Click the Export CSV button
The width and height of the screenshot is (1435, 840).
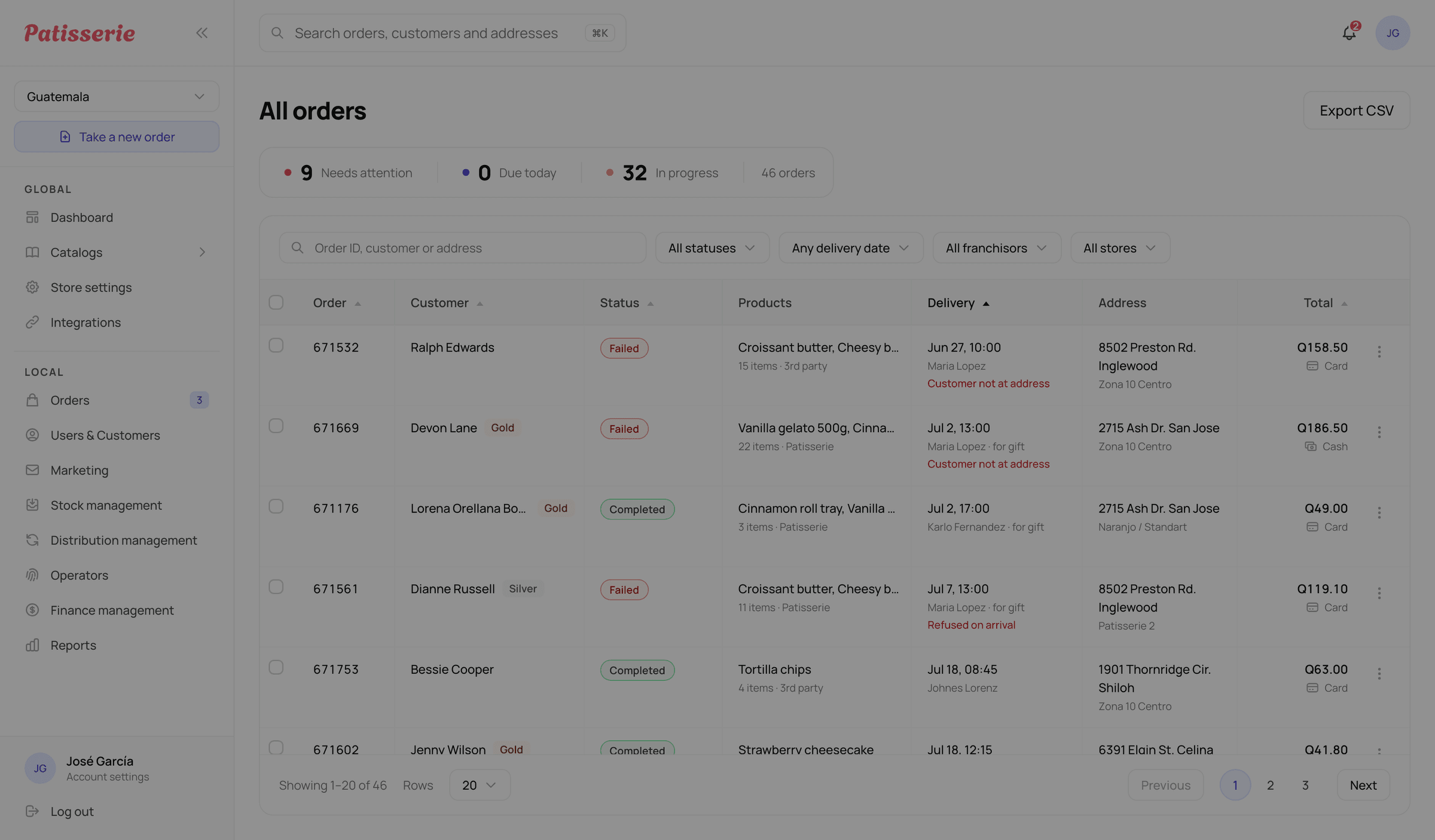[x=1357, y=111]
